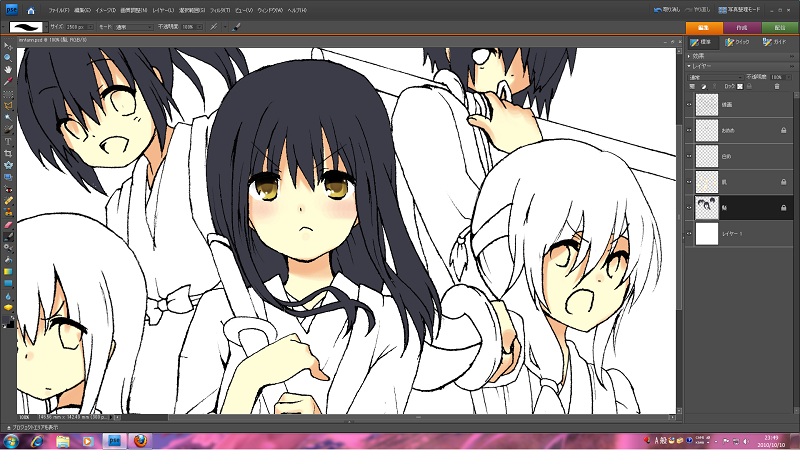Open the brush size dropdown
800x464 pixels.
(90, 27)
